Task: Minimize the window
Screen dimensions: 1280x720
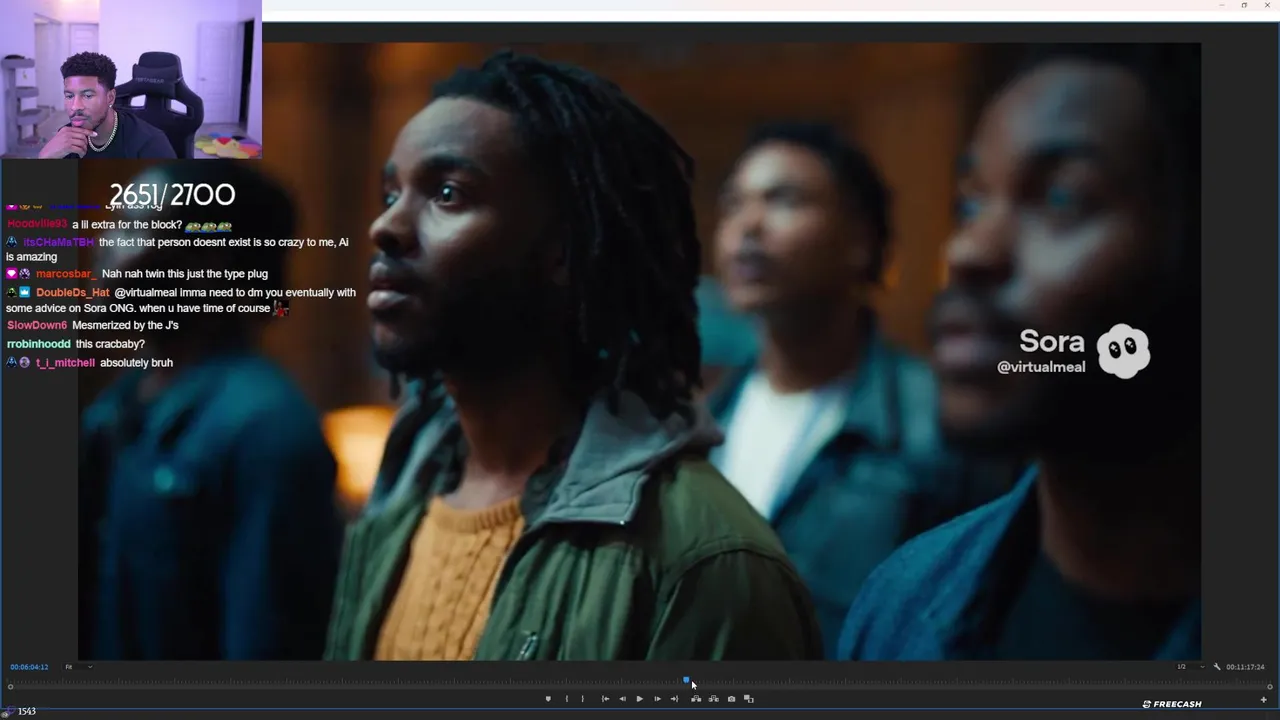Action: tap(1221, 5)
